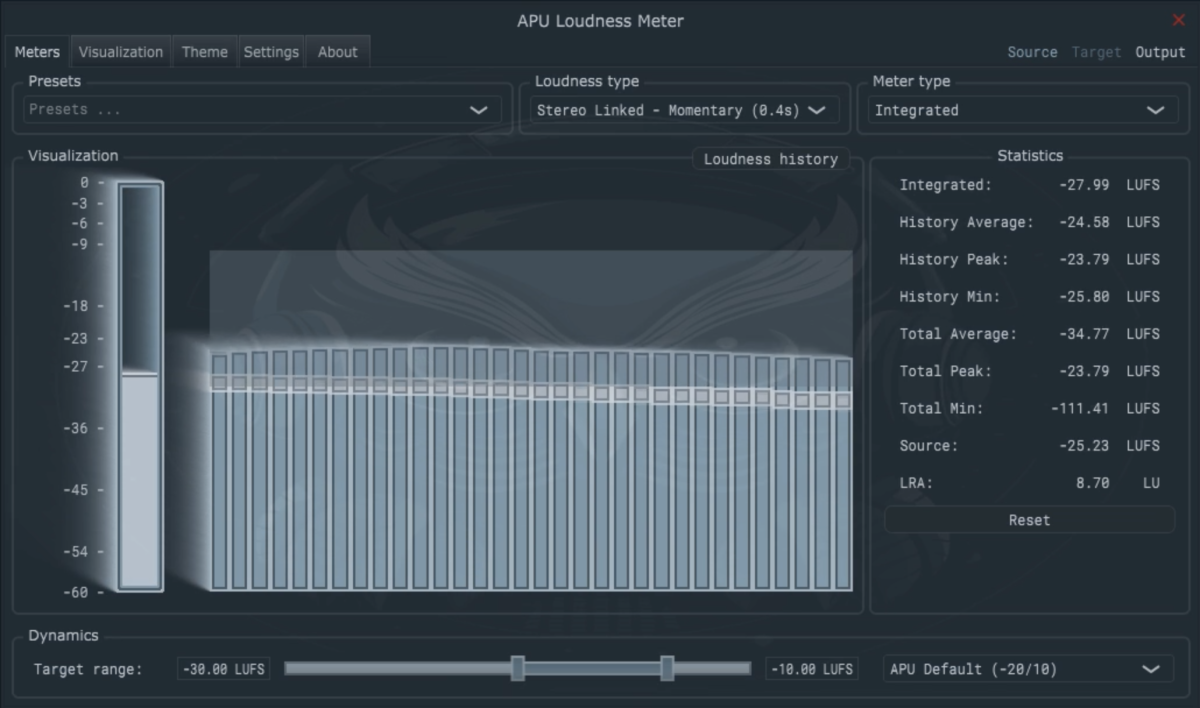Viewport: 1200px width, 708px height.
Task: Click the LRA value 8.70
Action: (x=1093, y=483)
